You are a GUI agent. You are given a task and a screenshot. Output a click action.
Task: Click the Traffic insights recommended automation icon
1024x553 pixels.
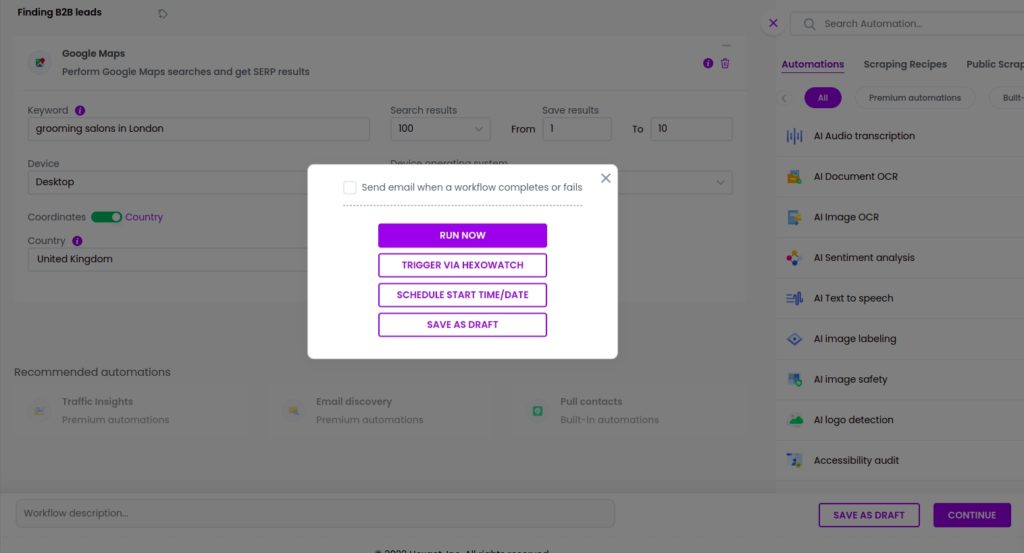click(x=40, y=411)
